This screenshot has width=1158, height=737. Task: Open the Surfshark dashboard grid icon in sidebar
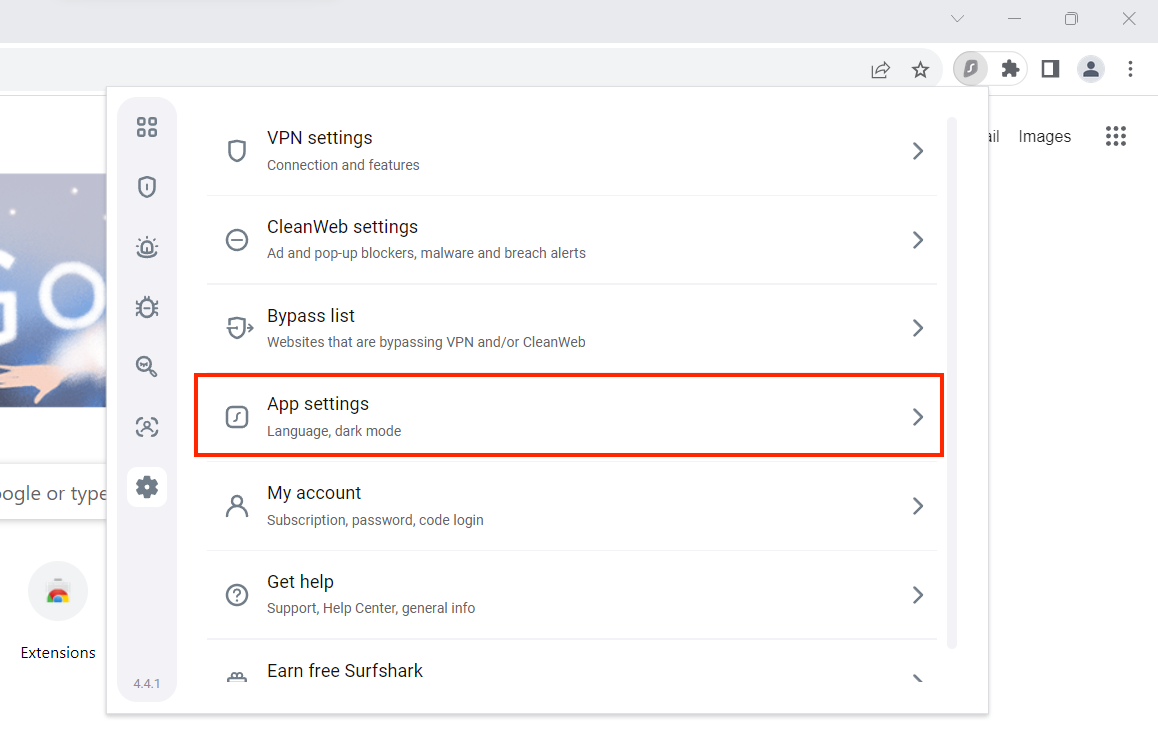click(147, 127)
